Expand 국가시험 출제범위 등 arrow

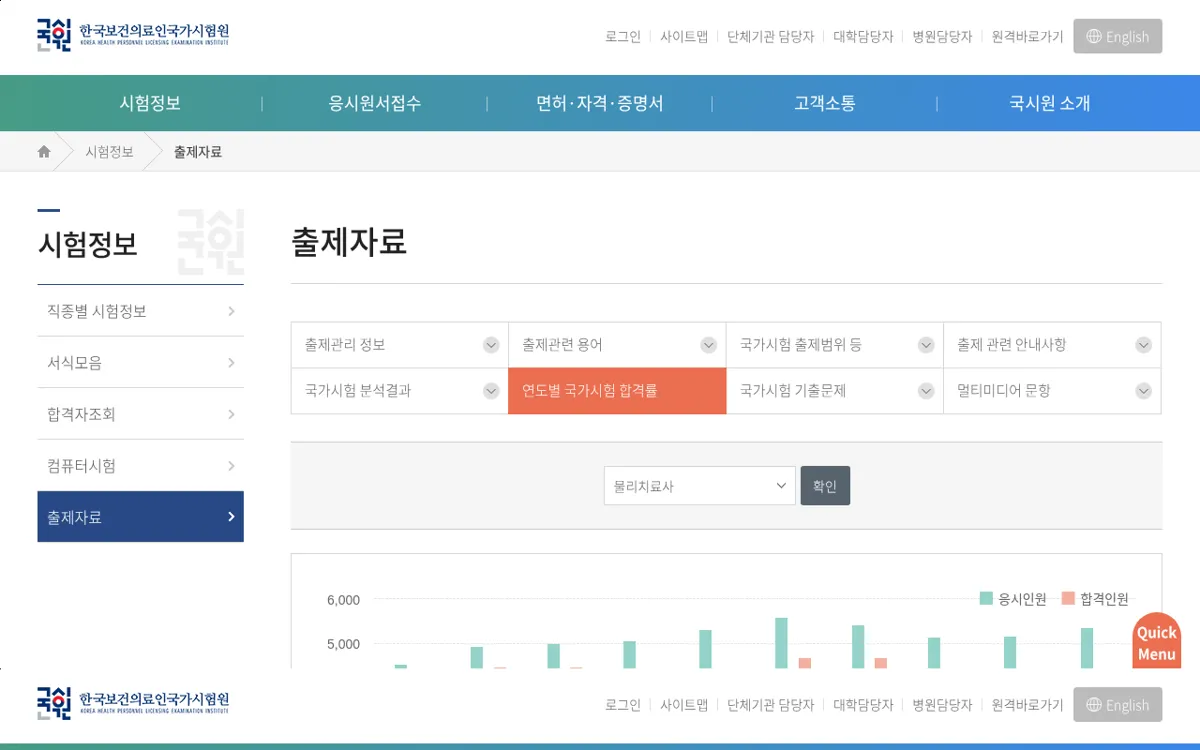(926, 345)
